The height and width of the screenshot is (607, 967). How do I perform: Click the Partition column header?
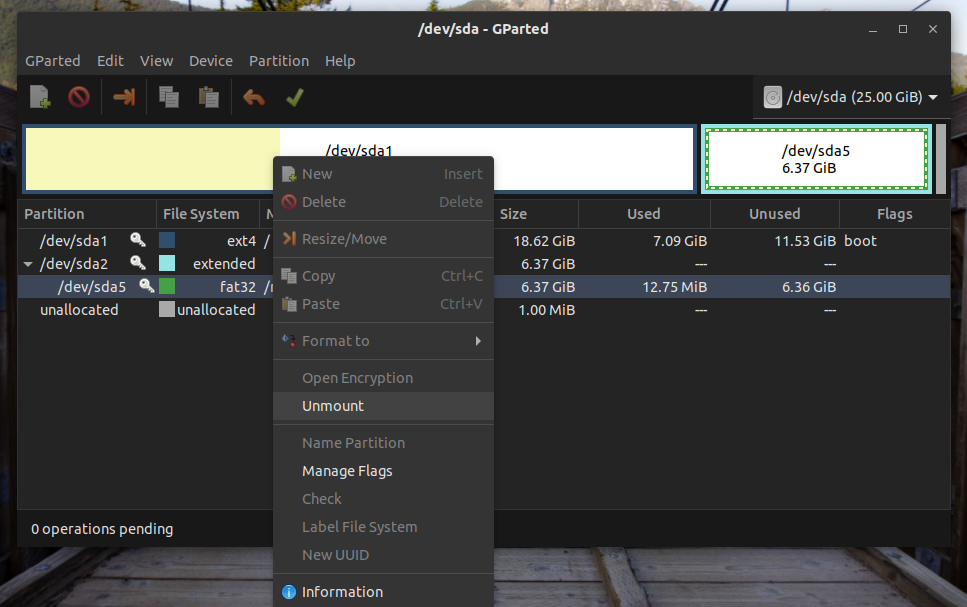pos(87,214)
